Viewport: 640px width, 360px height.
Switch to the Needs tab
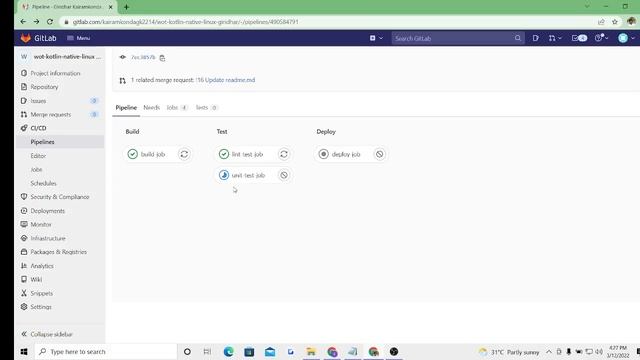tap(151, 108)
